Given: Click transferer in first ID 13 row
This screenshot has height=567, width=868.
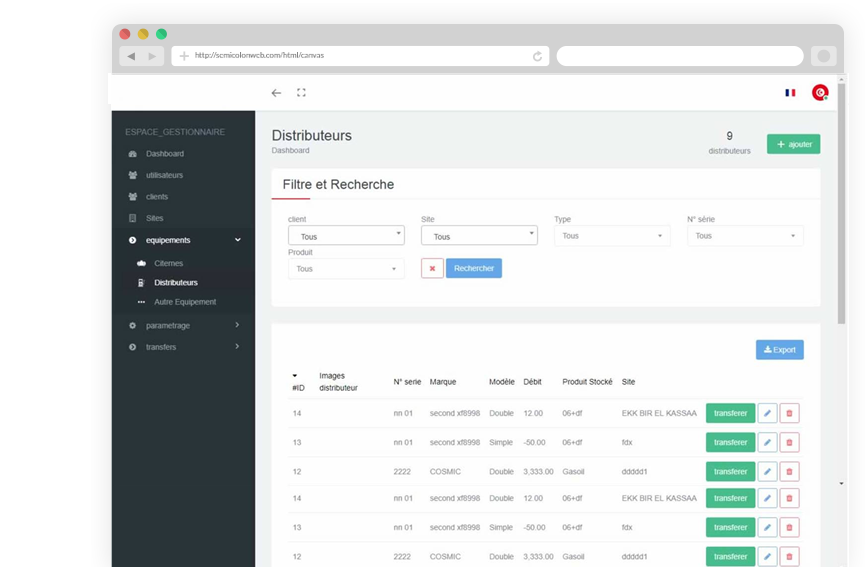Looking at the screenshot, I should pos(730,442).
